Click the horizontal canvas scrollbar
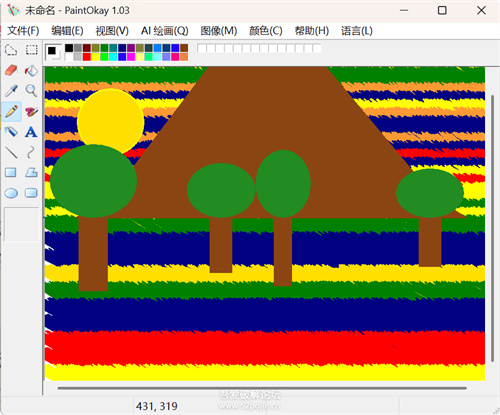This screenshot has width=500, height=415. pos(262,388)
